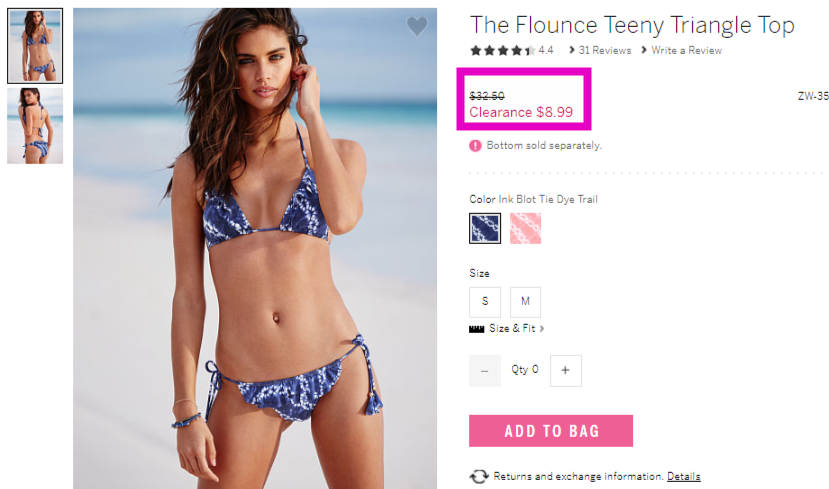Select the front view thumbnail
The height and width of the screenshot is (489, 829).
point(35,46)
